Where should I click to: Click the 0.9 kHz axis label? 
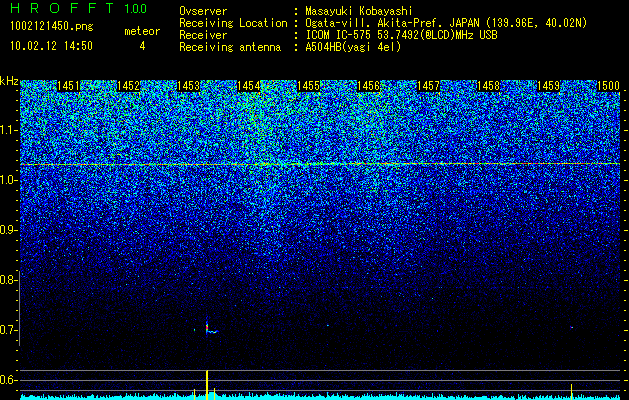[8, 230]
